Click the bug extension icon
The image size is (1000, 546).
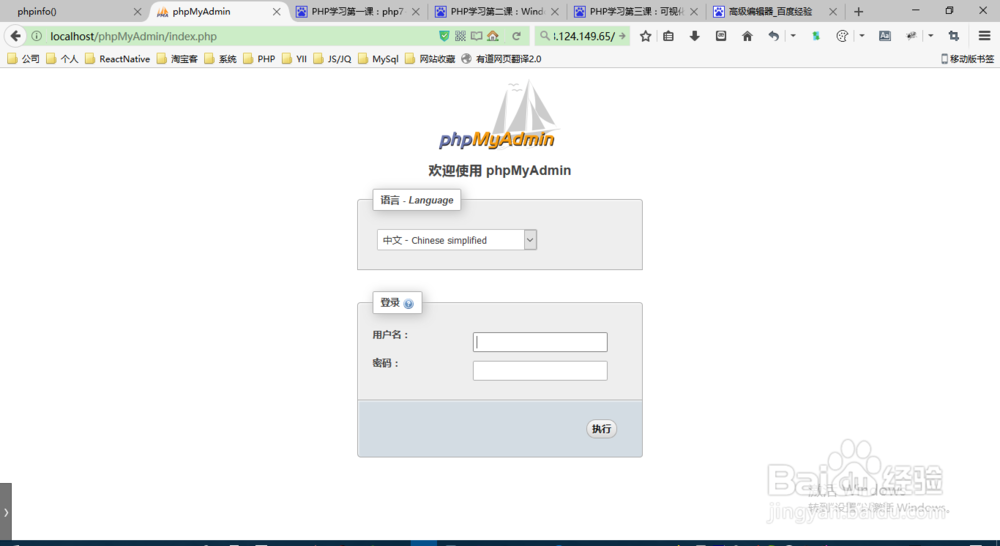(911, 36)
